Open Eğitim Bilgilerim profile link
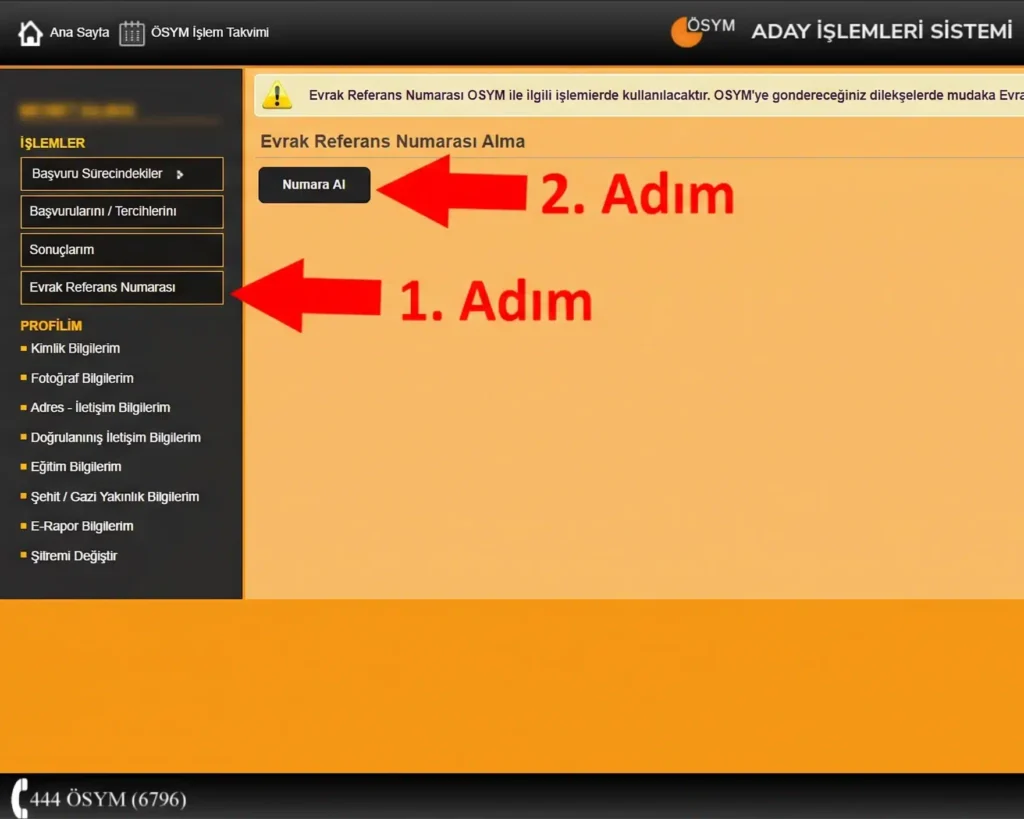 (76, 467)
